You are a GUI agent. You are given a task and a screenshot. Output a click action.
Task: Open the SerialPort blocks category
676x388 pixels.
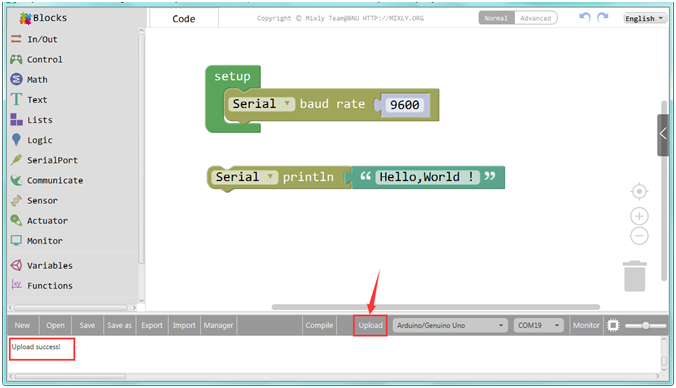(x=44, y=160)
